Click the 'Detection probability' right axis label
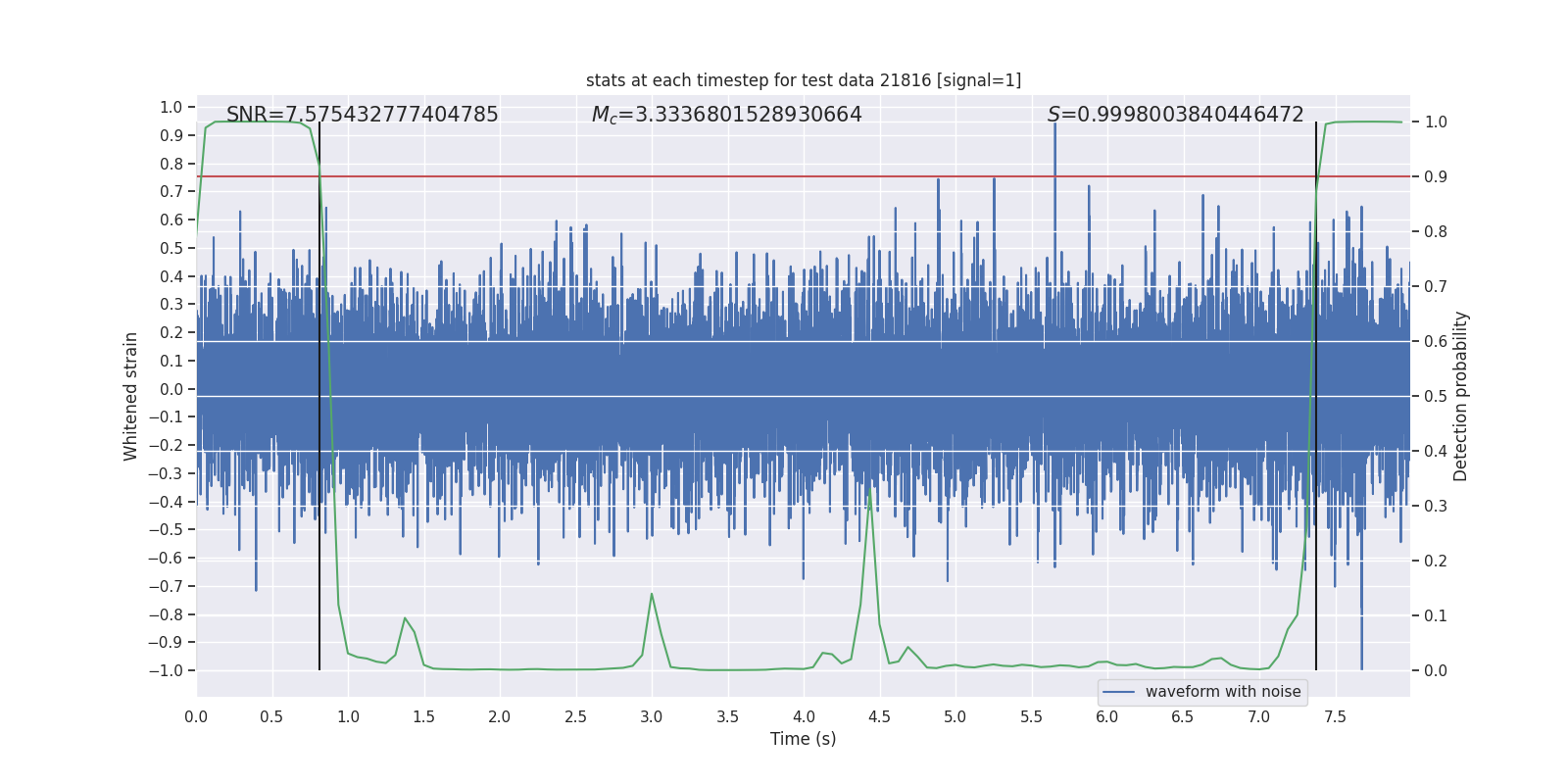This screenshot has width=1568, height=784. click(x=1460, y=396)
